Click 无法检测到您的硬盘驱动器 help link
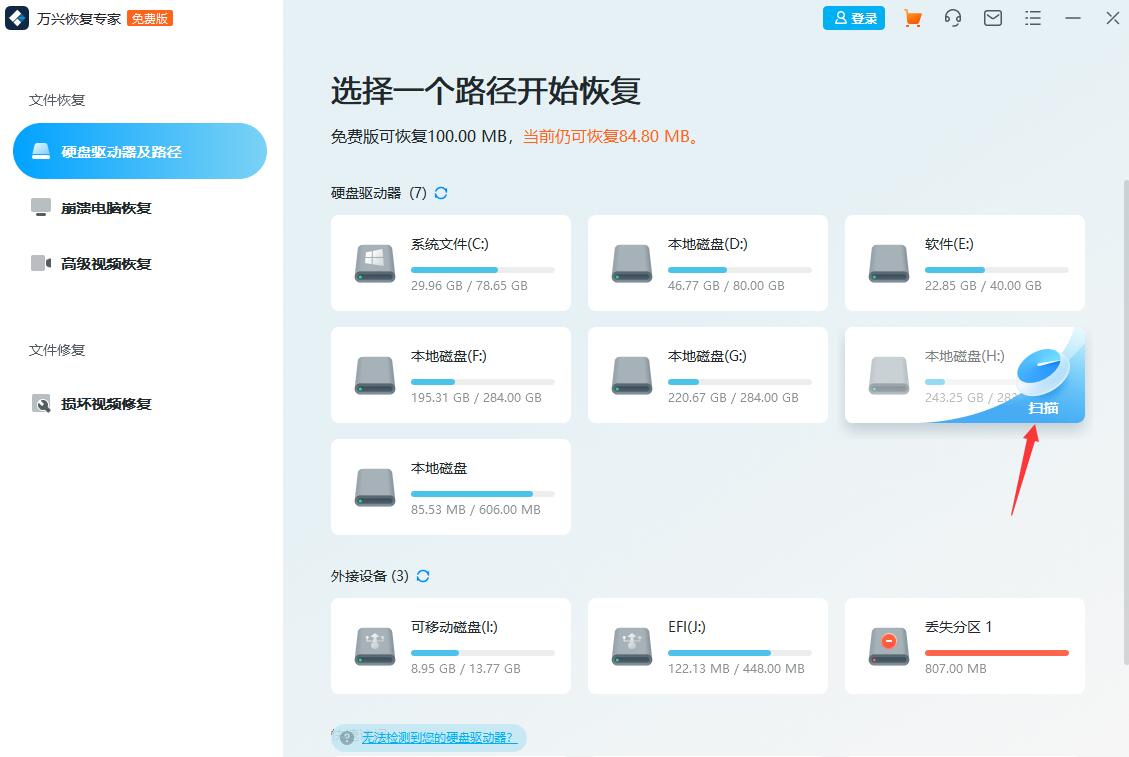1129x757 pixels. pos(438,738)
